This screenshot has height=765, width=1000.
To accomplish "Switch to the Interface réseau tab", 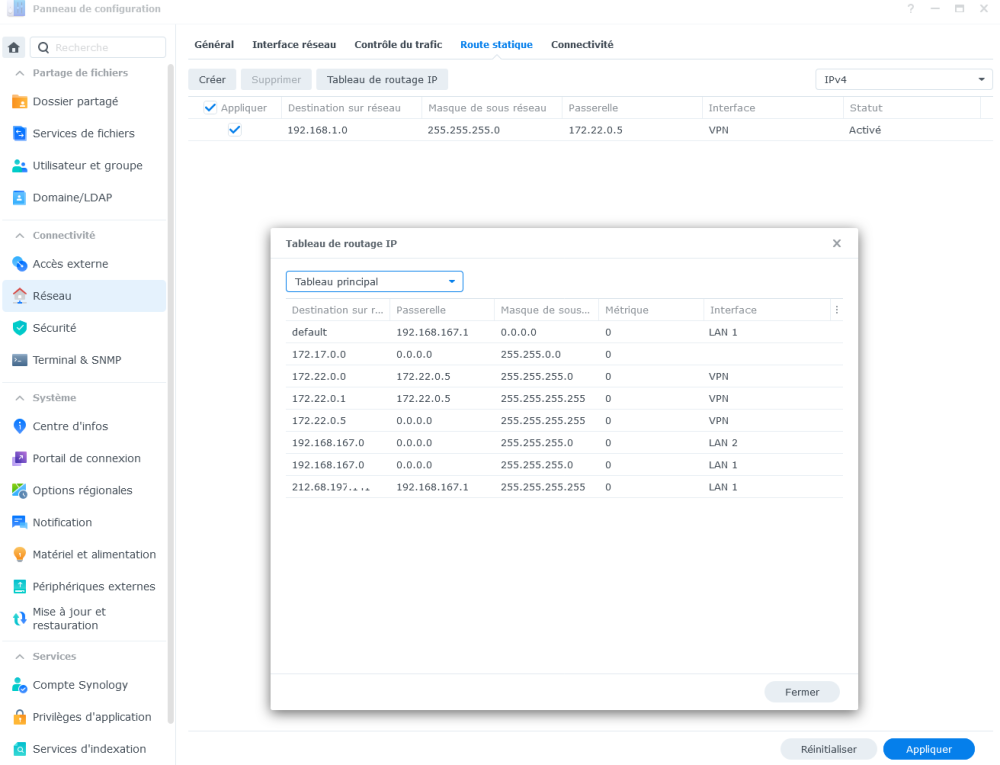I will pos(294,45).
